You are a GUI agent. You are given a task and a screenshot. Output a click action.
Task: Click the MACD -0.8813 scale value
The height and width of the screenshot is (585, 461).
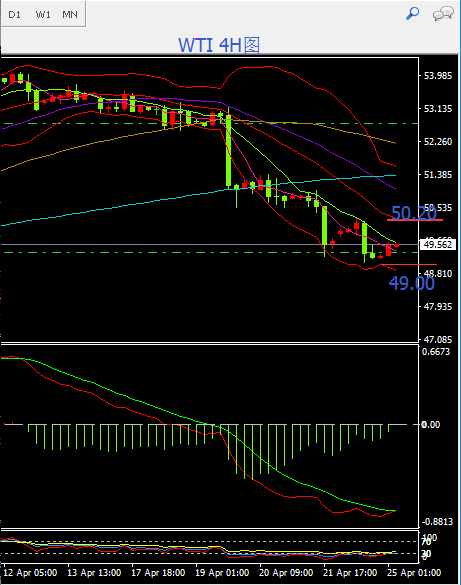(x=437, y=521)
